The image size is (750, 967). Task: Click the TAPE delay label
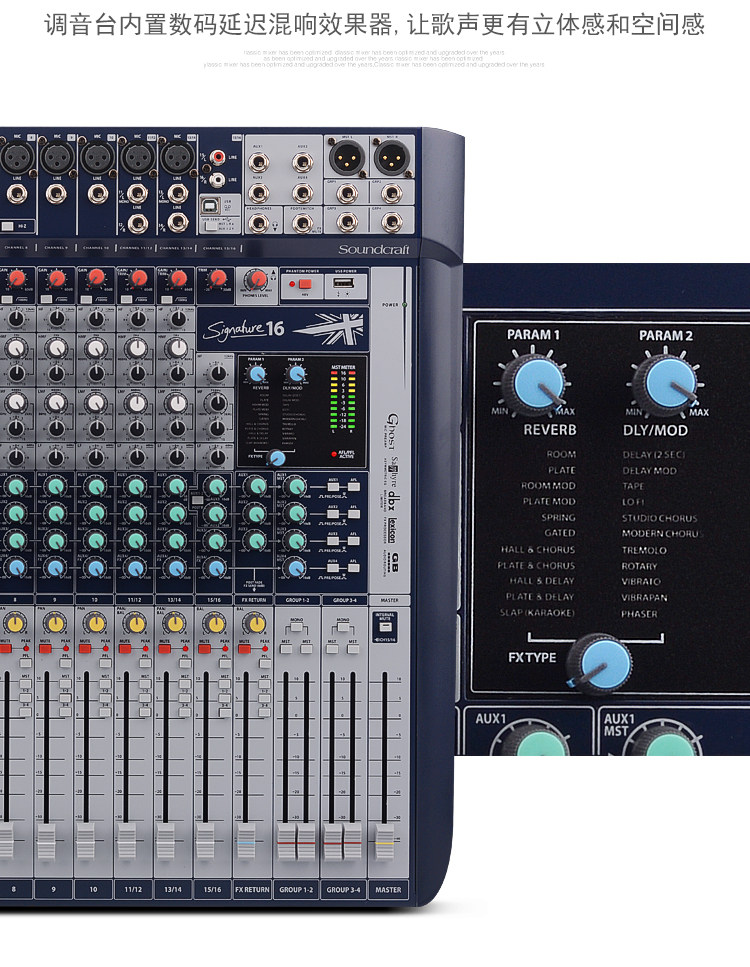coord(633,486)
